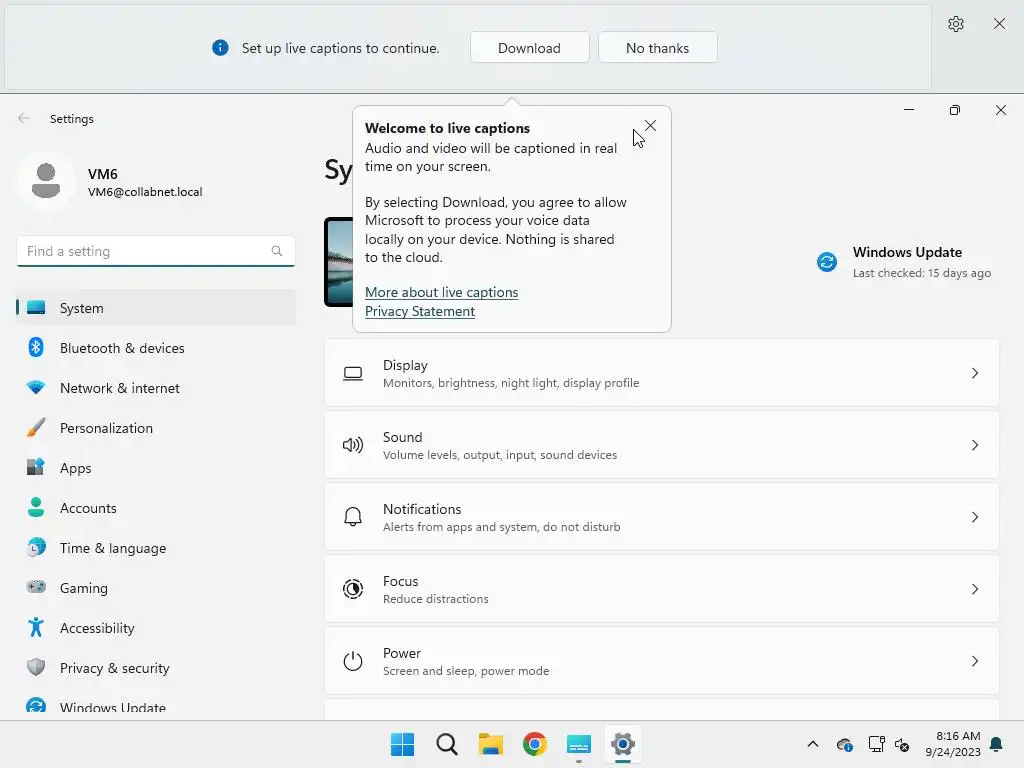Click the Power icon

tap(353, 661)
